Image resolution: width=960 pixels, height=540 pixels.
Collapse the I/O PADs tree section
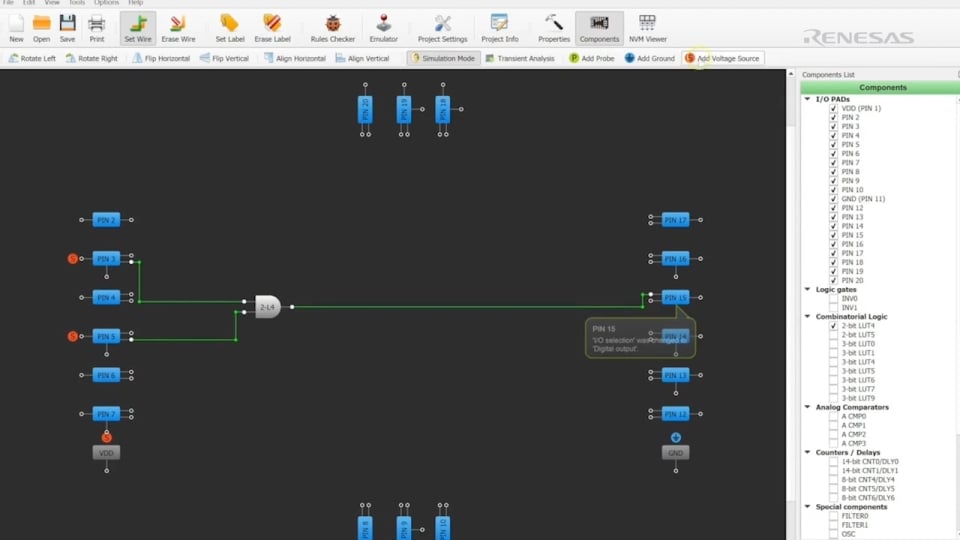pos(808,99)
